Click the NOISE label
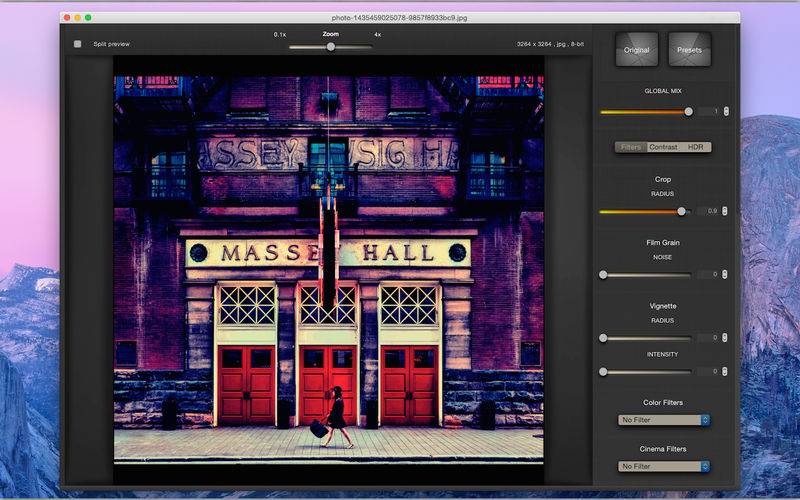The width and height of the screenshot is (800, 500). coord(662,258)
